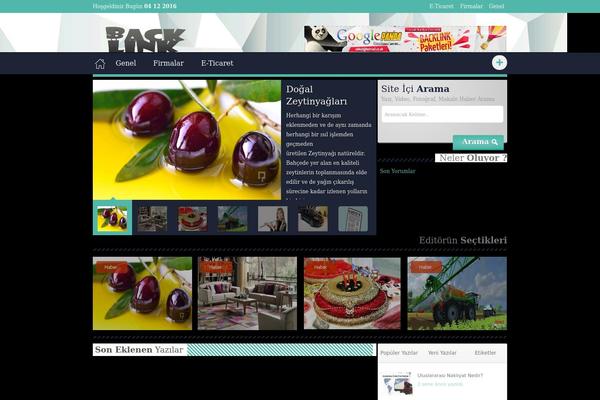
Task: Click the home icon in navigation bar
Action: point(100,64)
